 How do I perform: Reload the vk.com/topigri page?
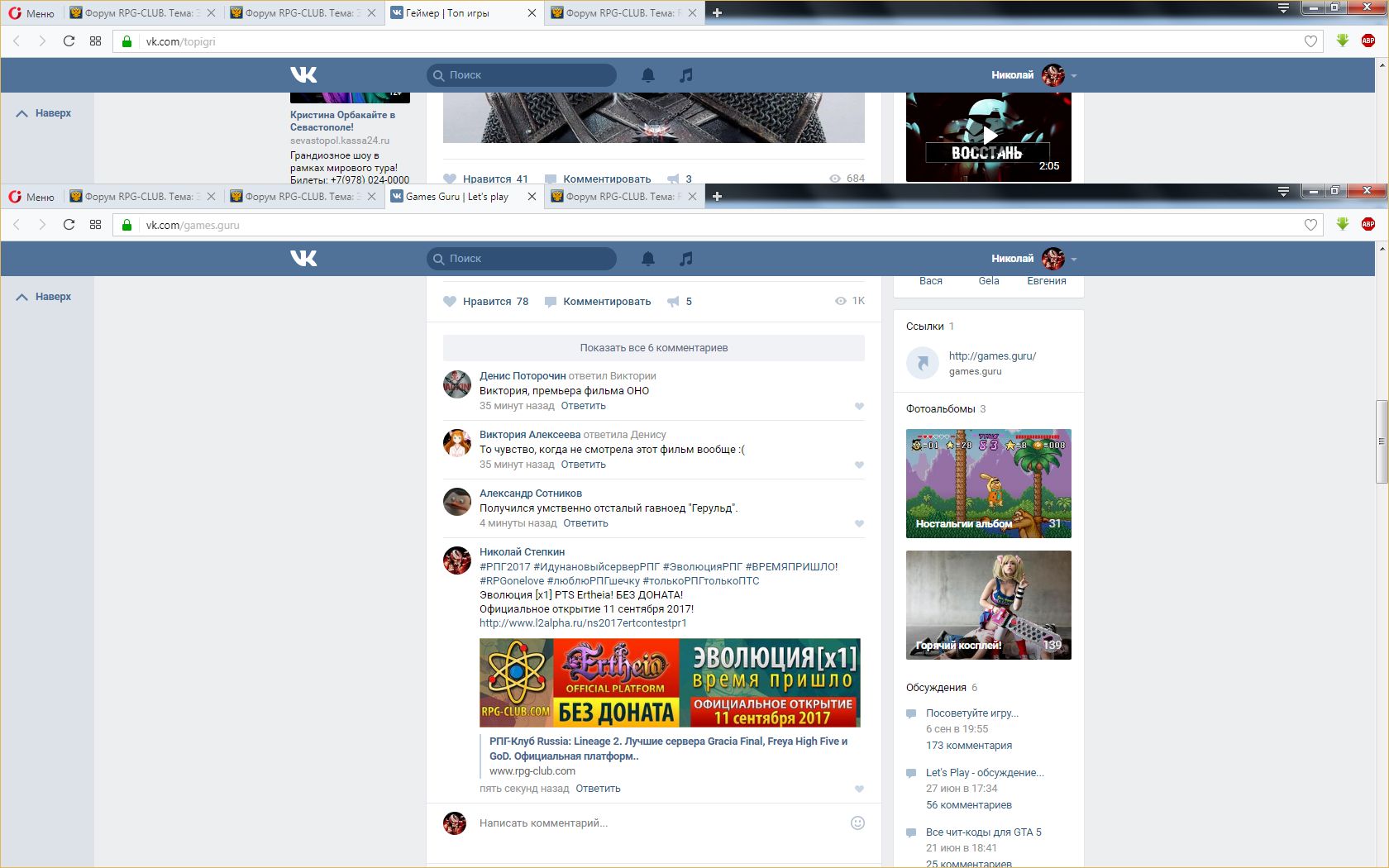pyautogui.click(x=69, y=41)
